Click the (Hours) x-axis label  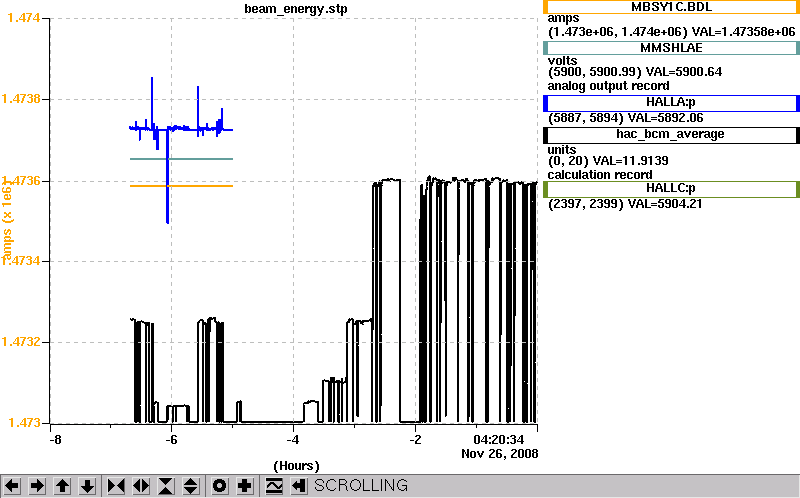pos(296,466)
